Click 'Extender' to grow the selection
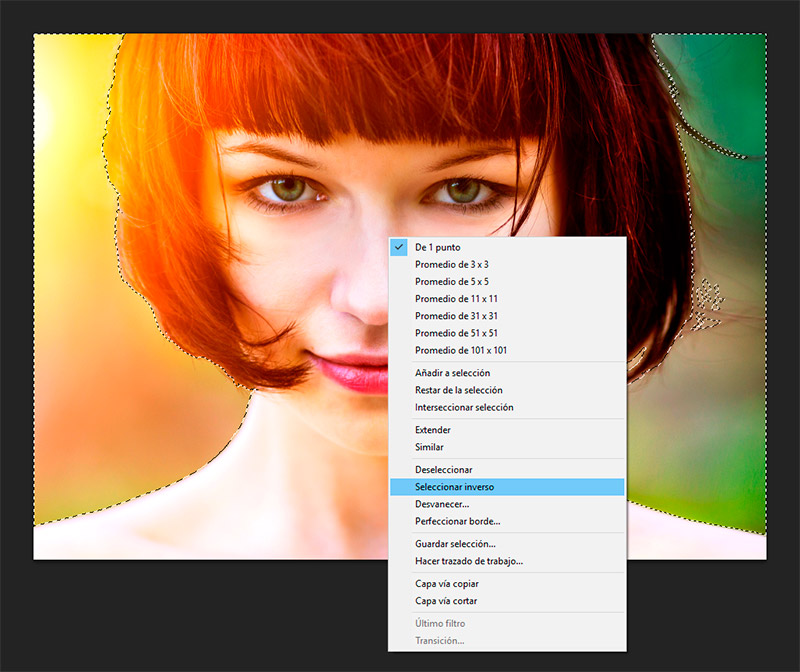This screenshot has width=800, height=672. tap(433, 430)
